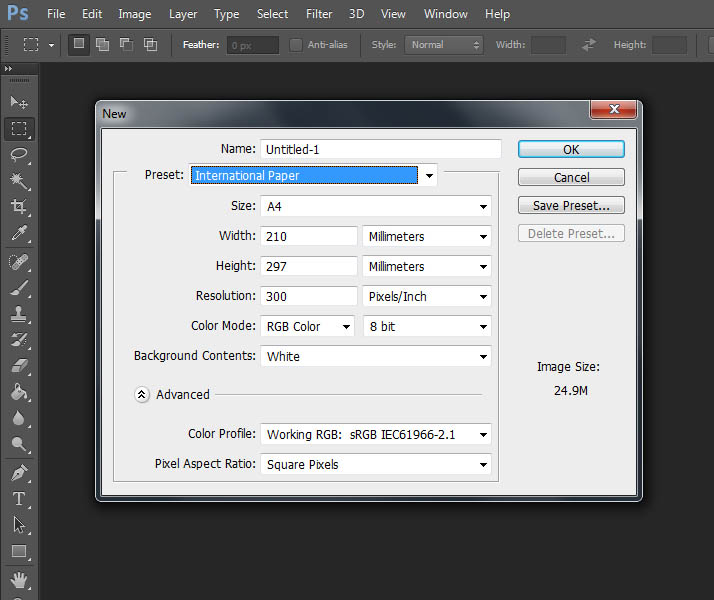Open the Preset dropdown International Paper
Image resolution: width=714 pixels, height=600 pixels.
[313, 175]
